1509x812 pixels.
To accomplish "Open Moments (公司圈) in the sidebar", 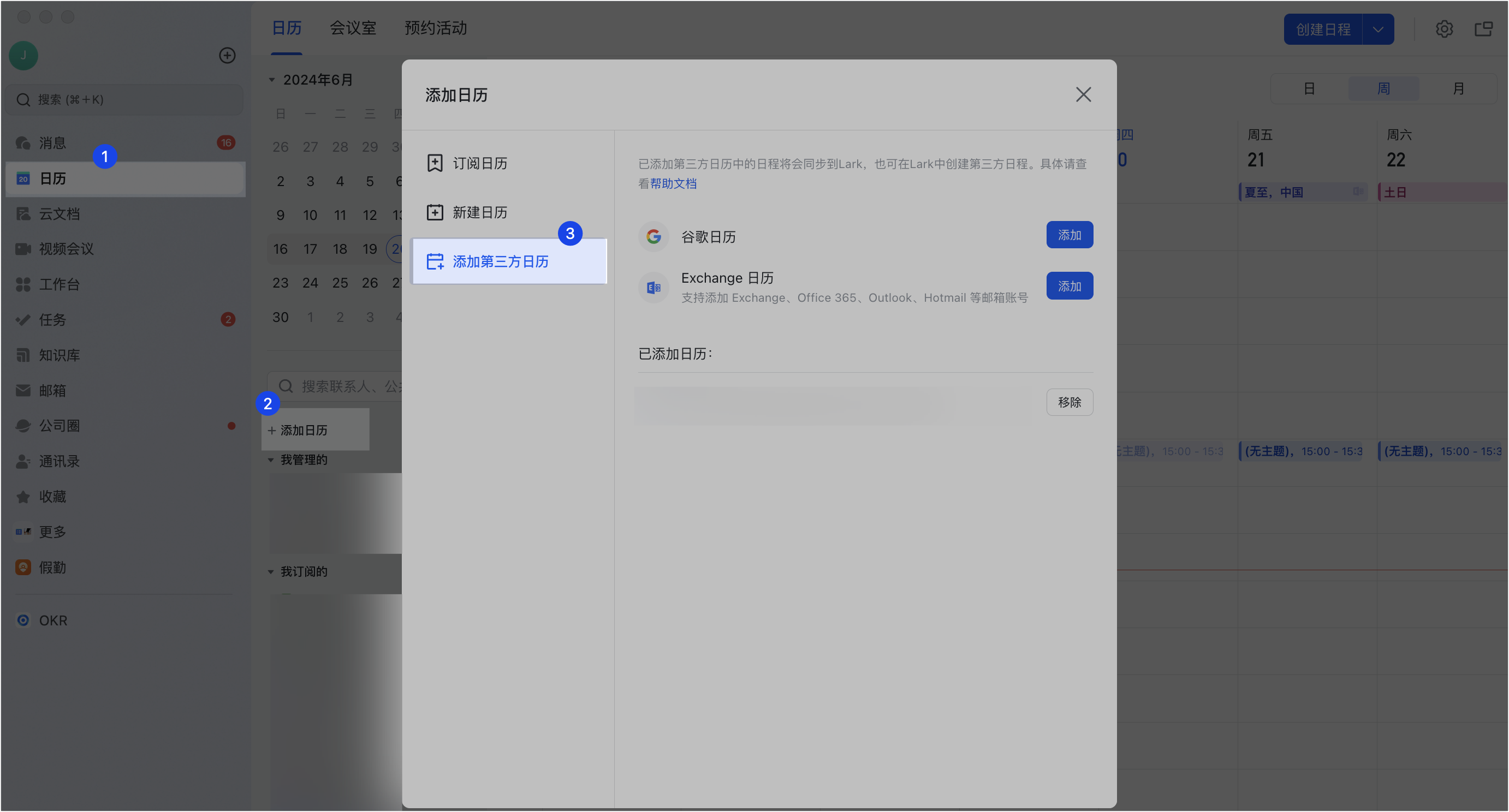I will click(x=125, y=426).
